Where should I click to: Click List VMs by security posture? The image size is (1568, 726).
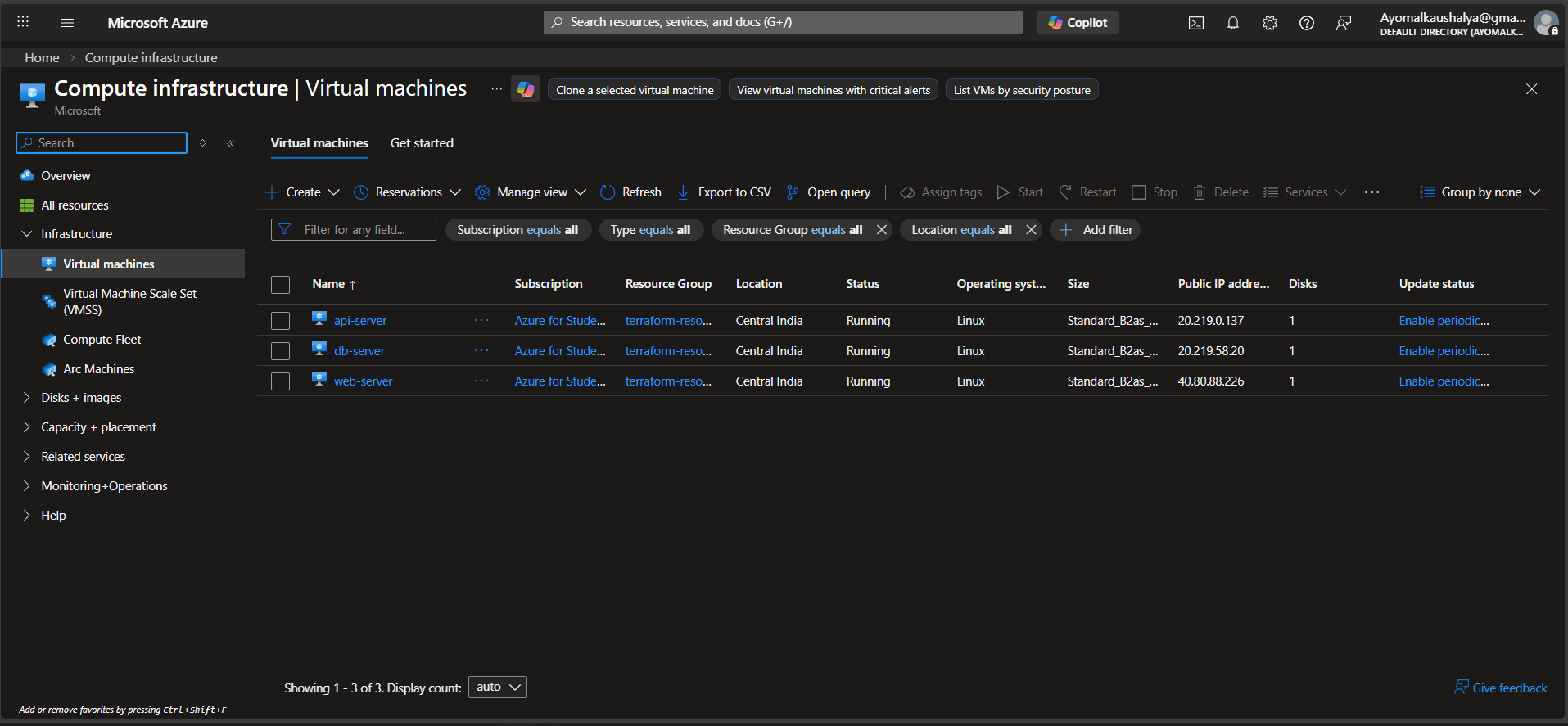1022,90
